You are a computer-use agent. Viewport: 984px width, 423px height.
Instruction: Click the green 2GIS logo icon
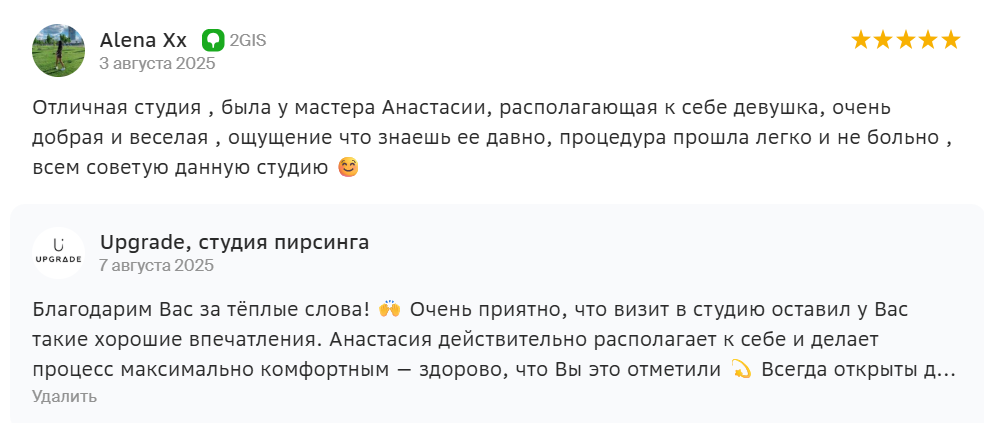point(212,40)
